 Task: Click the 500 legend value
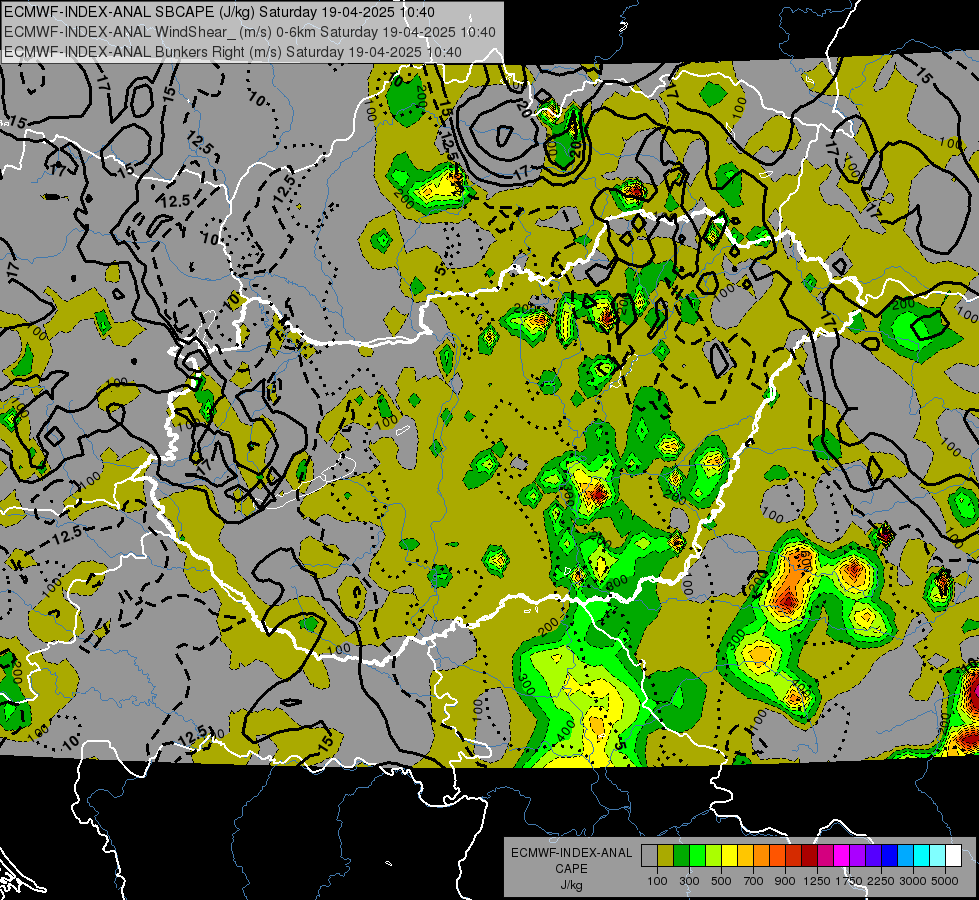(x=721, y=881)
